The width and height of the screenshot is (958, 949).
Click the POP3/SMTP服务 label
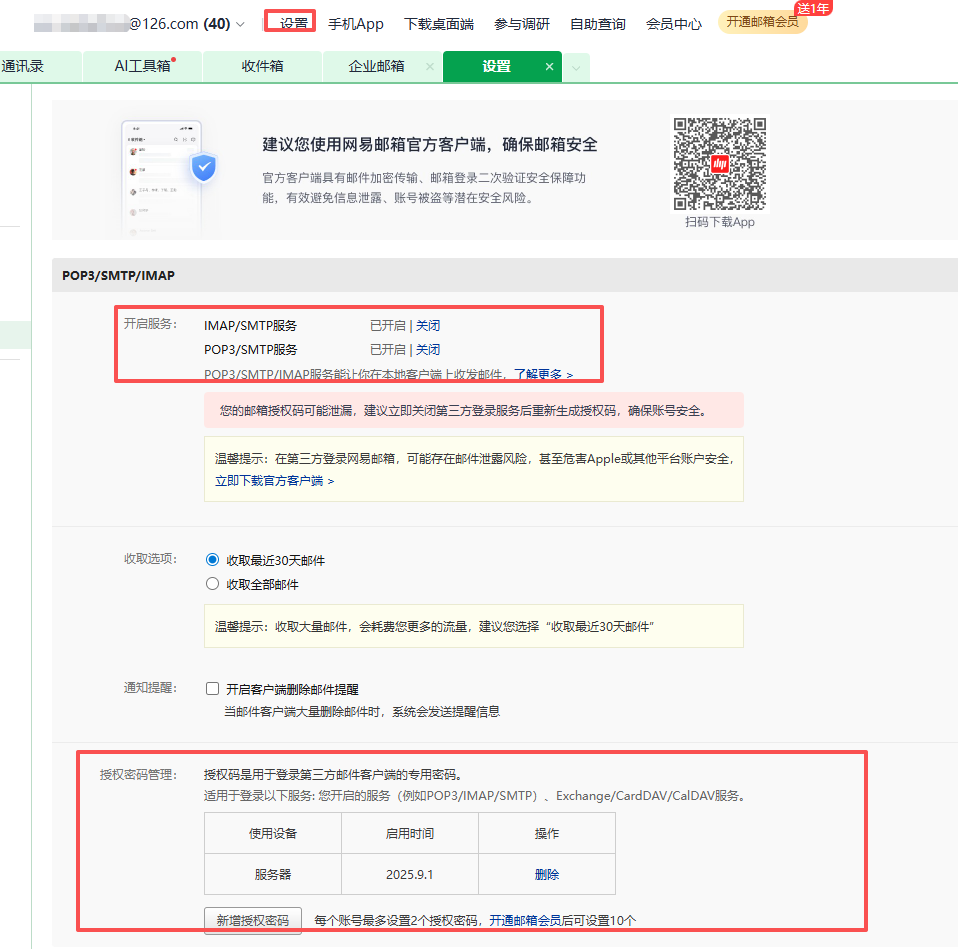click(x=250, y=350)
